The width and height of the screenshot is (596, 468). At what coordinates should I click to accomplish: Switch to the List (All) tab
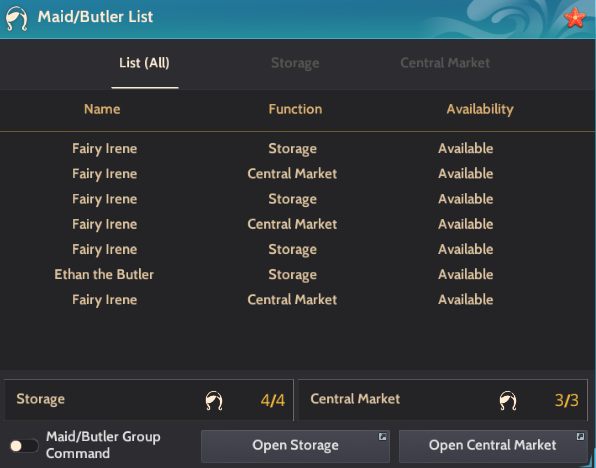click(144, 63)
